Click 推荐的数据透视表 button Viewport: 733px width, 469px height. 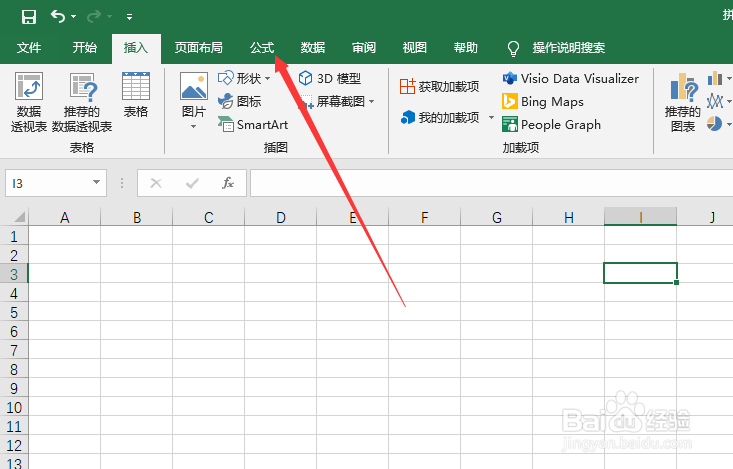(82, 102)
